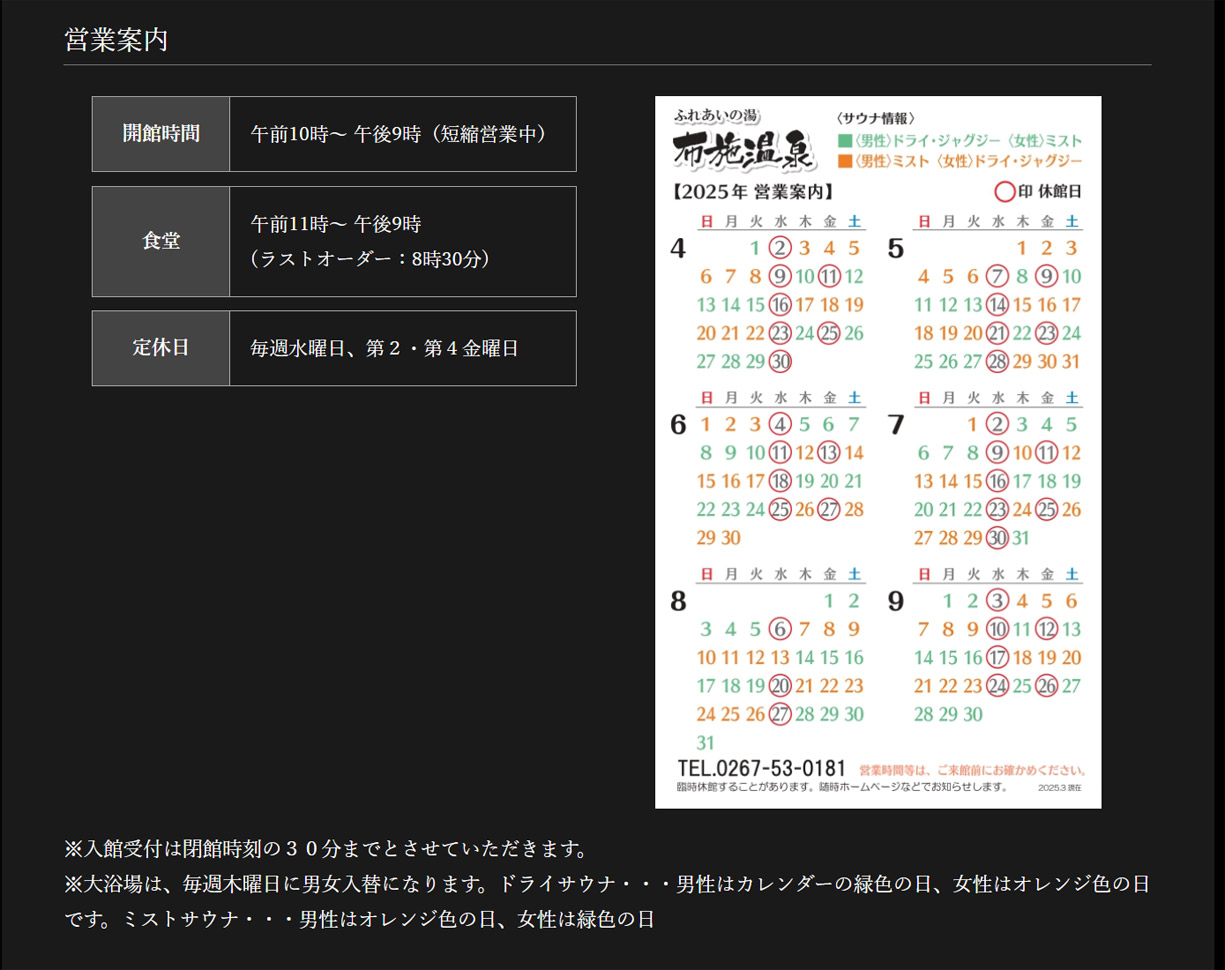Click circled date 30 in July calendar
This screenshot has width=1225, height=970.
(x=997, y=538)
